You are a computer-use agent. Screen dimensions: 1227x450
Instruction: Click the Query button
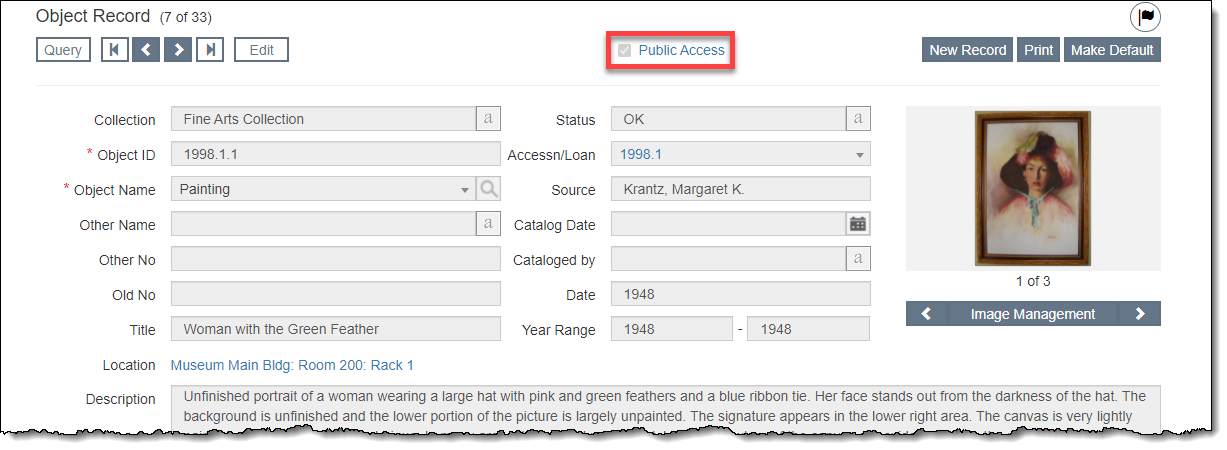point(63,50)
